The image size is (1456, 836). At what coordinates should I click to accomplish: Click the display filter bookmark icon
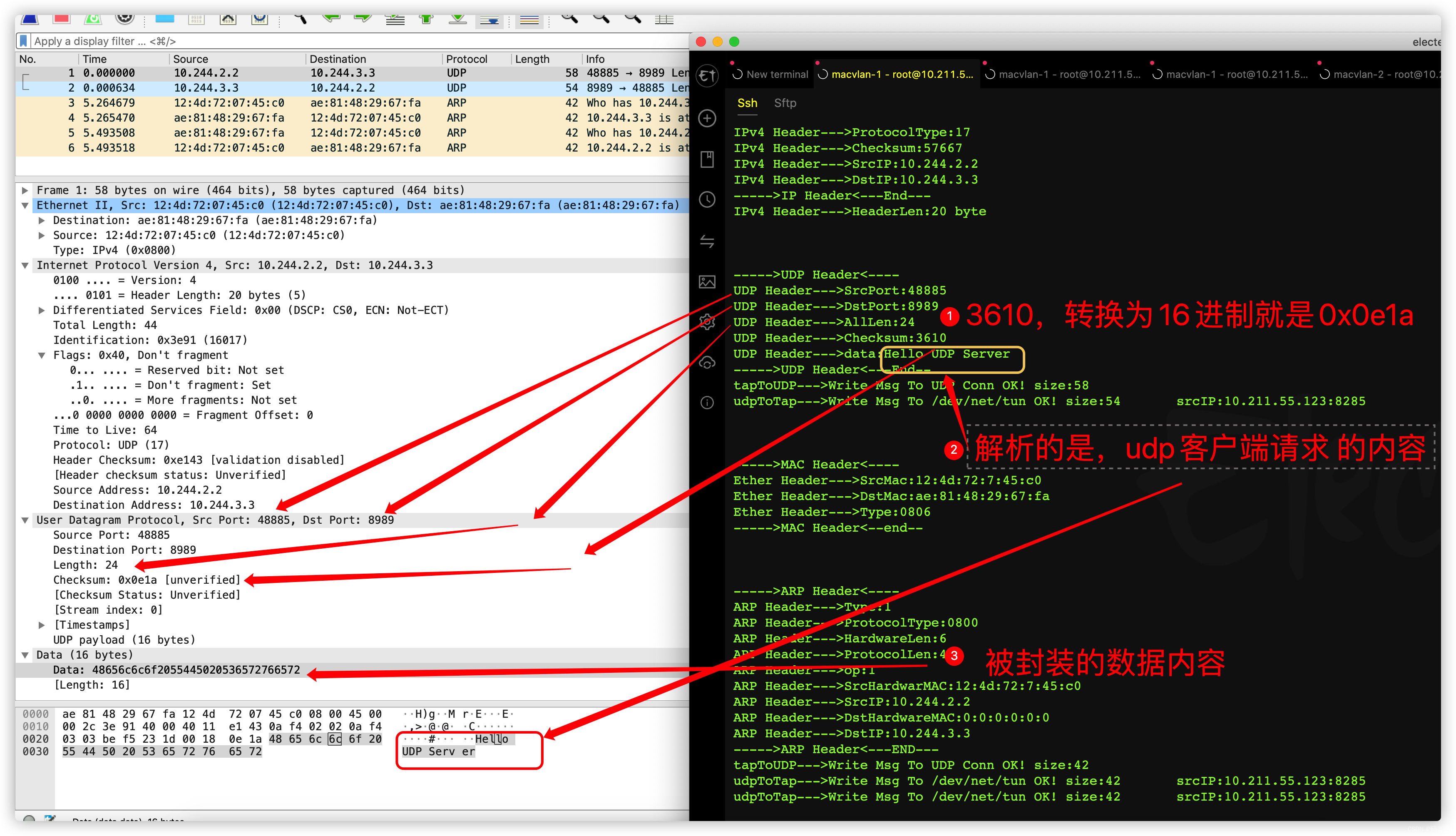pos(24,41)
